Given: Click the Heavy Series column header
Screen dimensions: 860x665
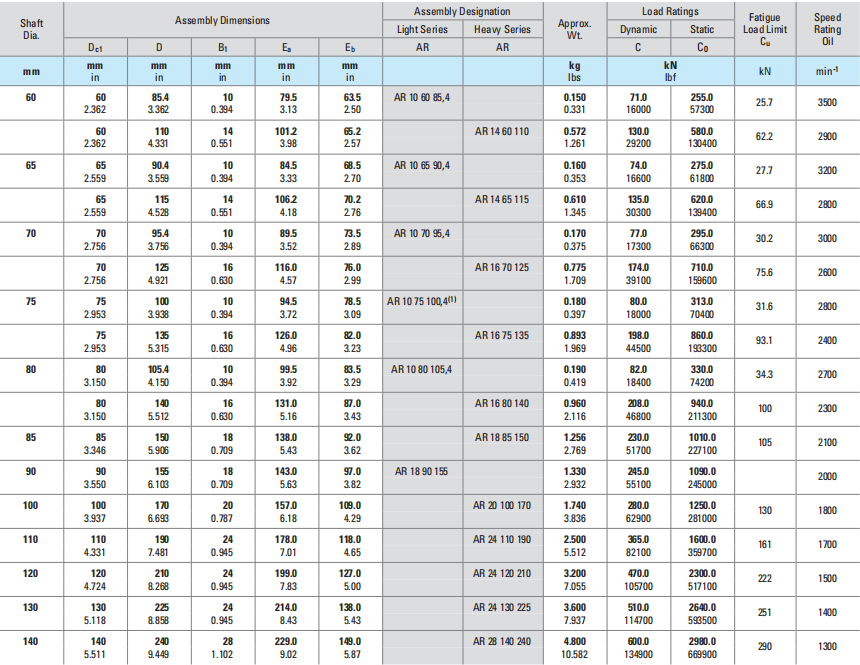Looking at the screenshot, I should (503, 30).
